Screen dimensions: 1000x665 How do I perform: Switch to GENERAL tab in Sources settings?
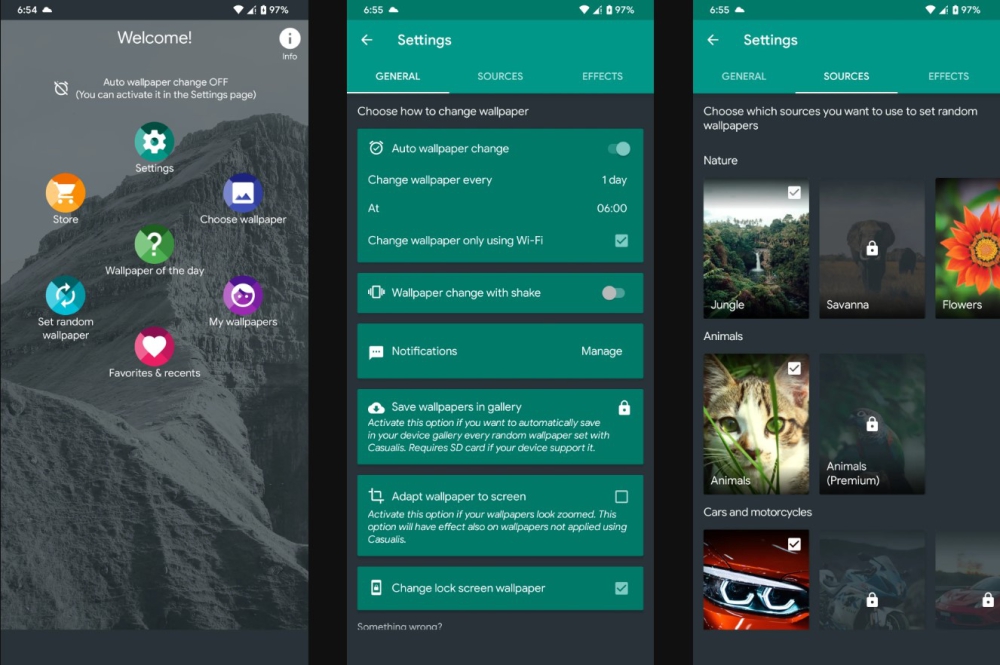744,76
